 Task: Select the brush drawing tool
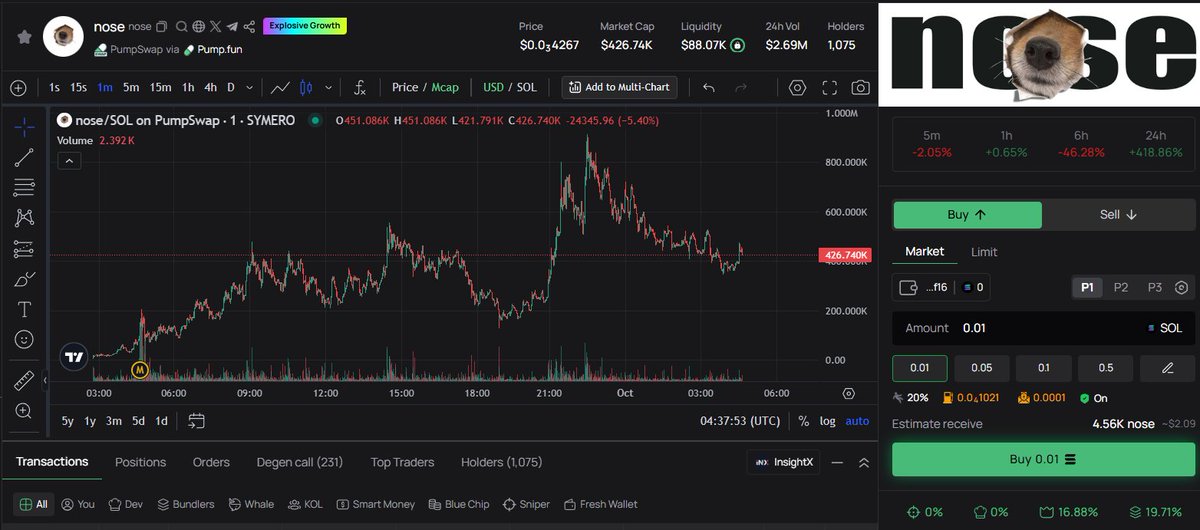[25, 280]
